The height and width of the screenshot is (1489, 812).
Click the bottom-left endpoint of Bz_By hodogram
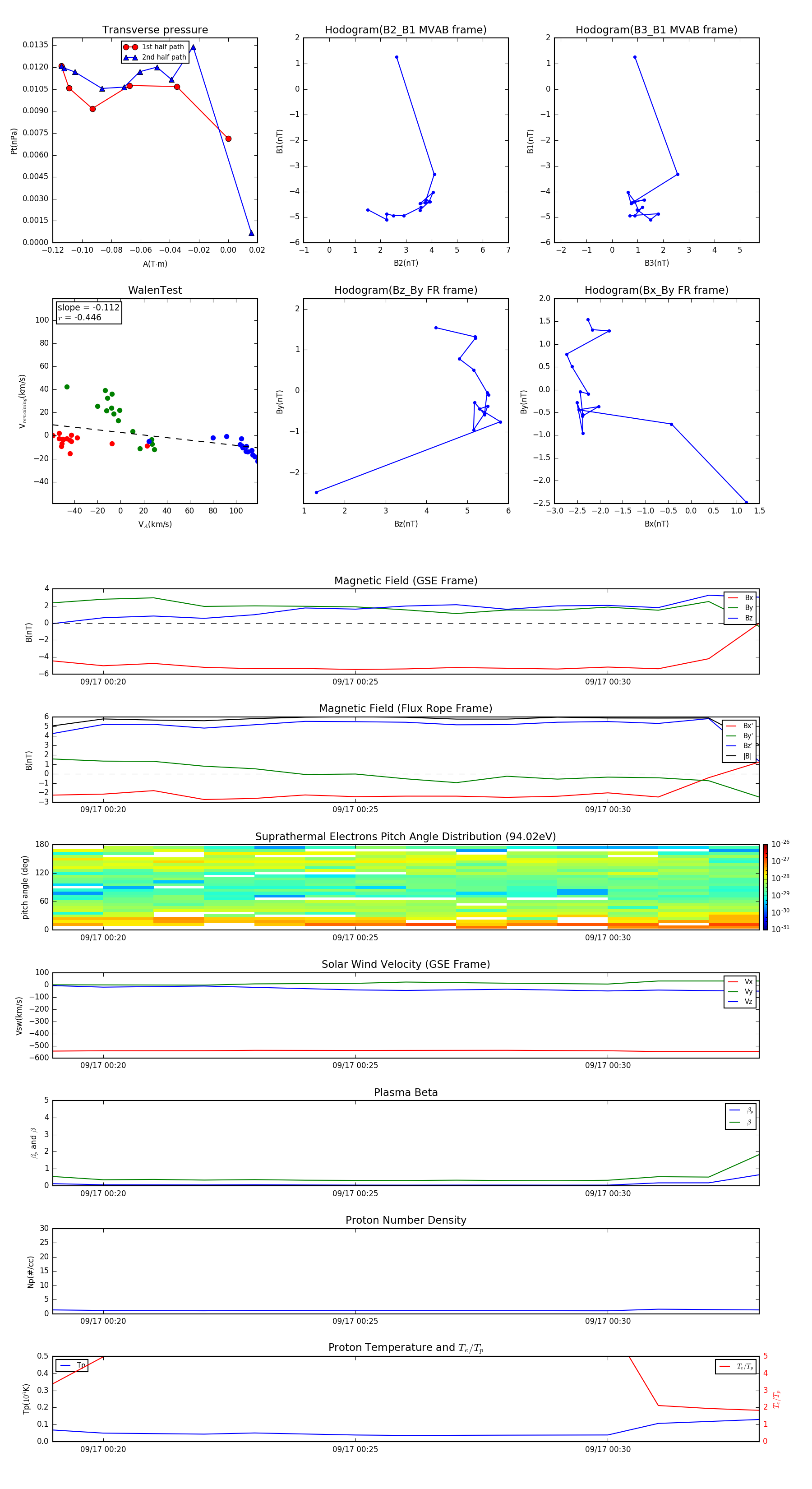click(316, 492)
